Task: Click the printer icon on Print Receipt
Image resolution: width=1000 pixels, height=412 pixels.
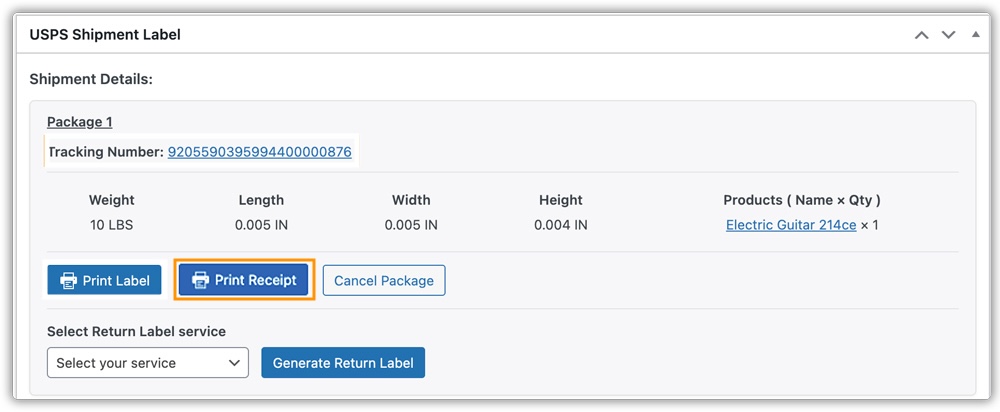Action: [200, 281]
